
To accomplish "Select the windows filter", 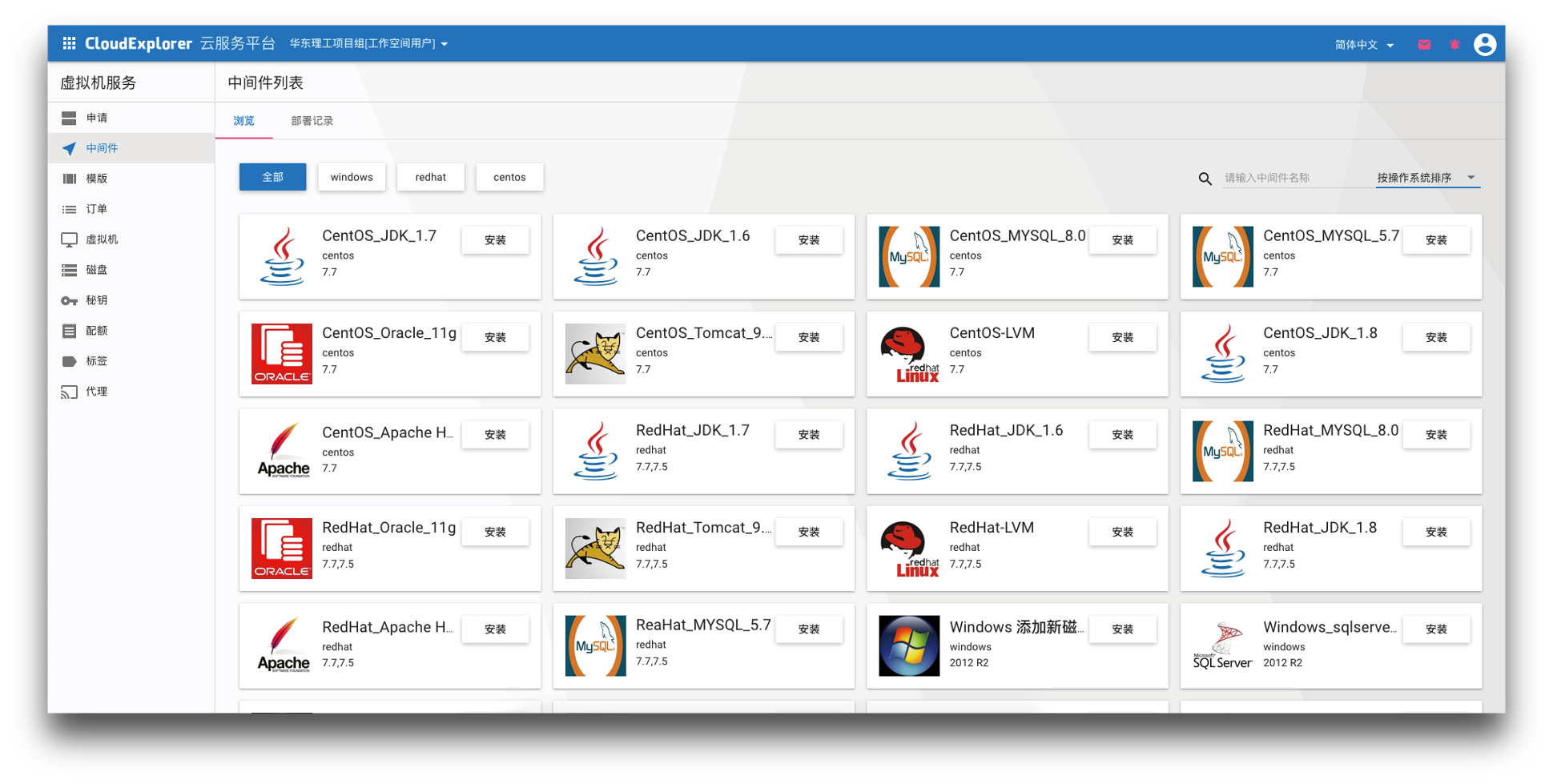I will (352, 177).
